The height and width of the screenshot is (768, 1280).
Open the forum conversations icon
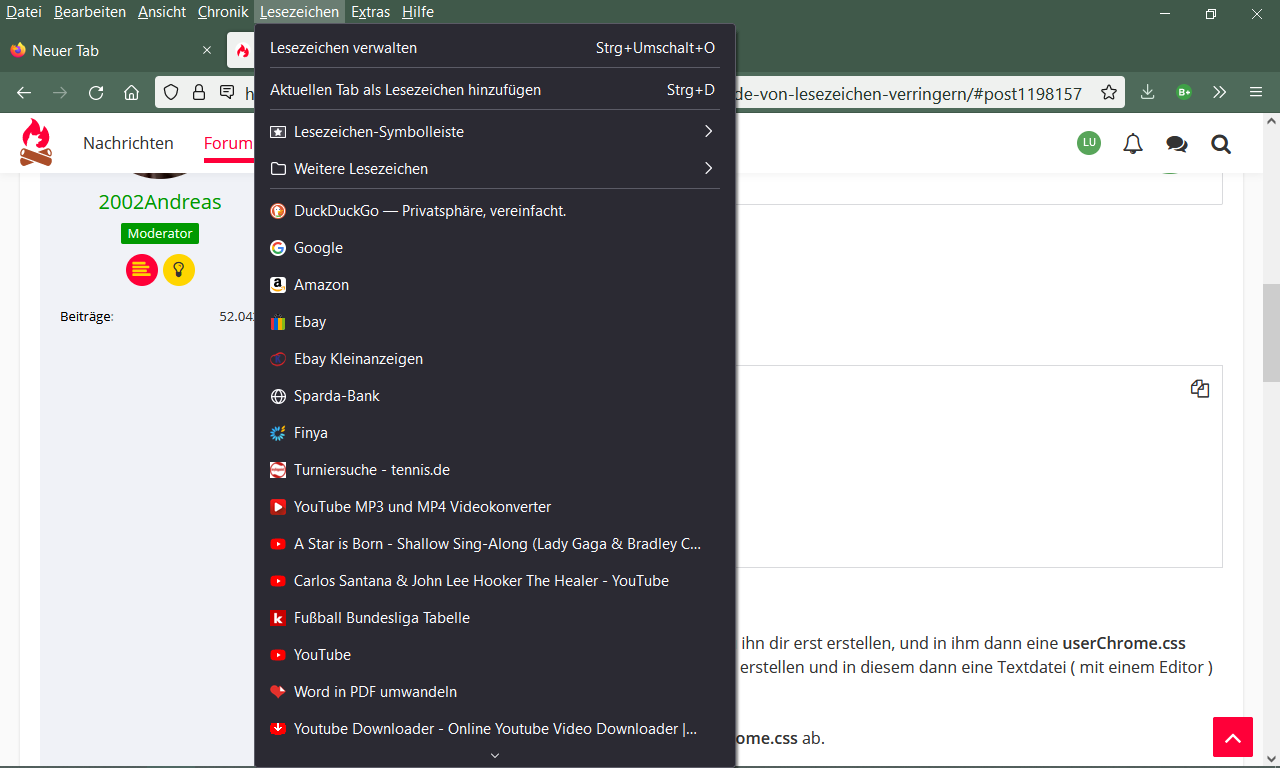(x=1176, y=144)
